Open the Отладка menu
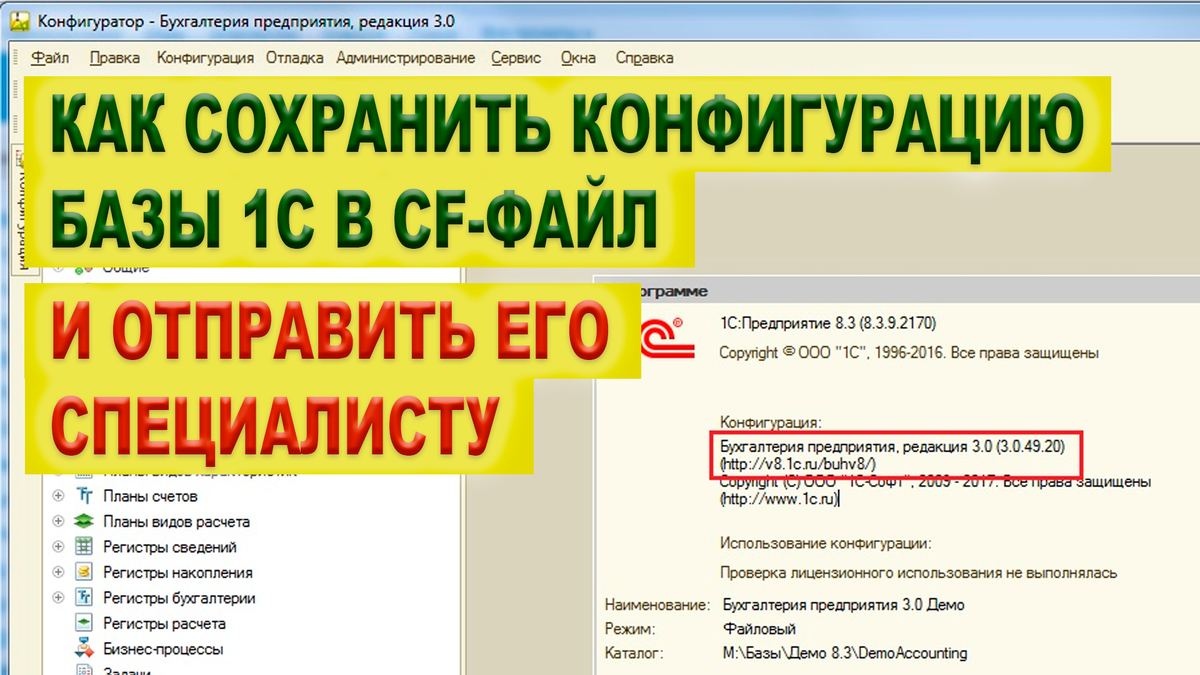Viewport: 1200px width, 675px height. click(x=295, y=58)
